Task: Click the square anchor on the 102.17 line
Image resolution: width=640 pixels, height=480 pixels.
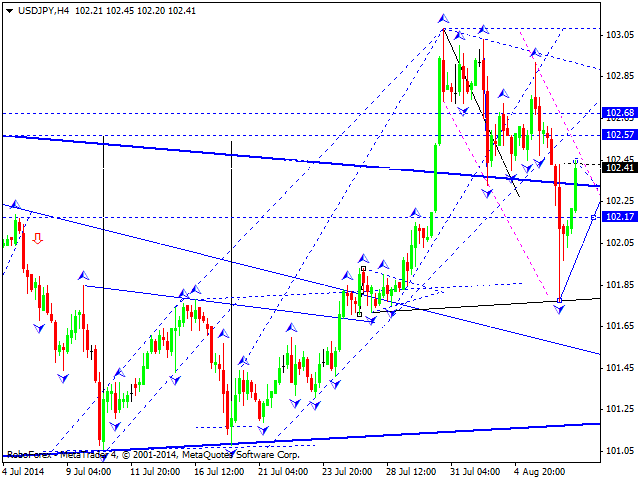Action: pos(593,218)
